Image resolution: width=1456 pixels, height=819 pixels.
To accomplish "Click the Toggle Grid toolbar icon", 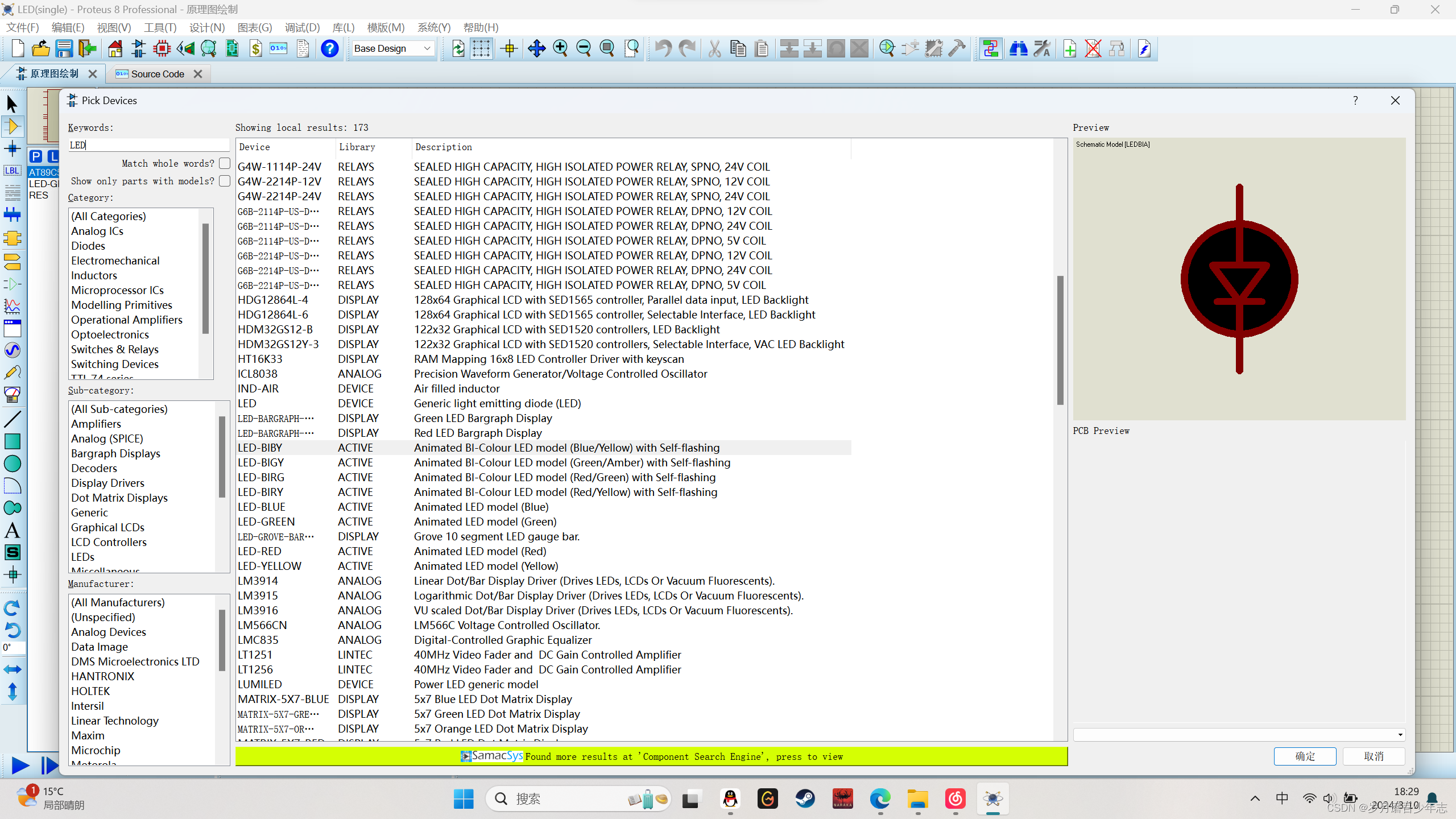I will (481, 49).
